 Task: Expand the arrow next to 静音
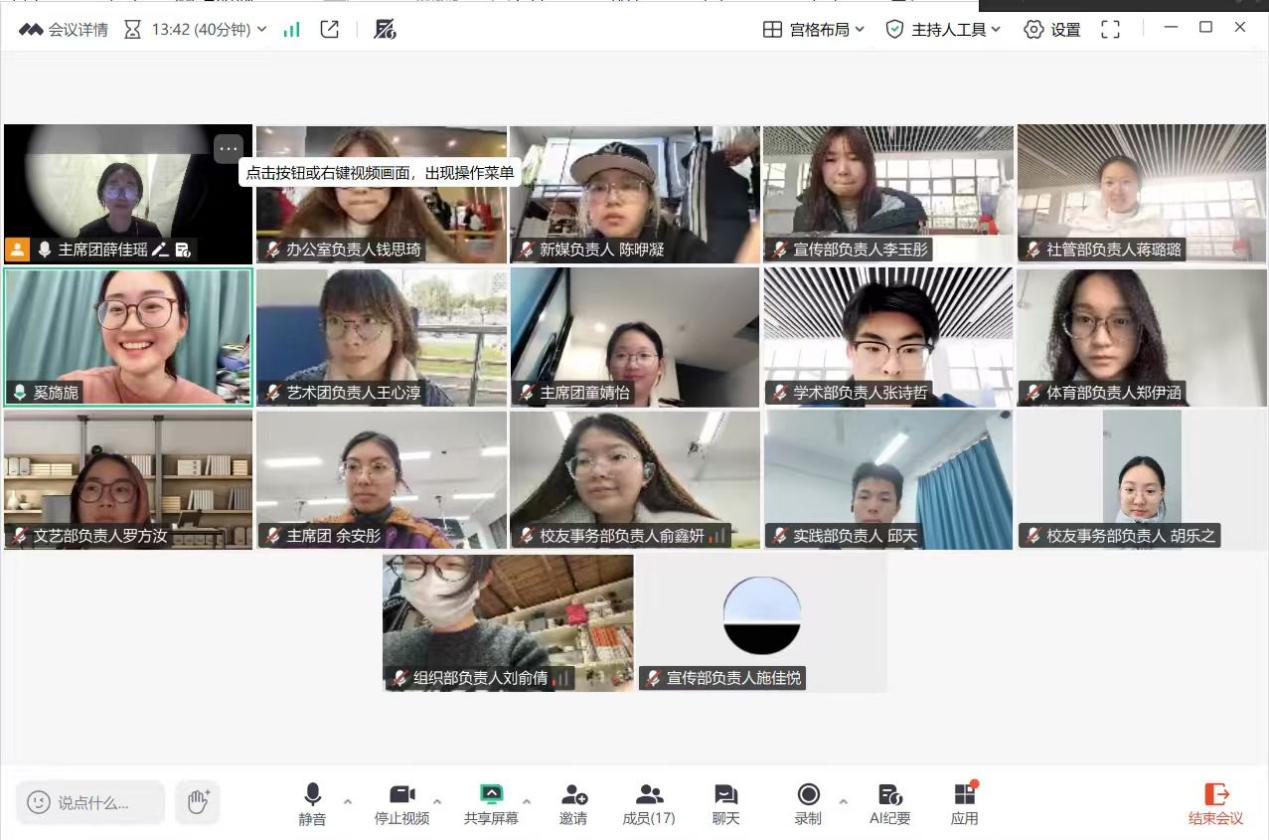pos(348,802)
